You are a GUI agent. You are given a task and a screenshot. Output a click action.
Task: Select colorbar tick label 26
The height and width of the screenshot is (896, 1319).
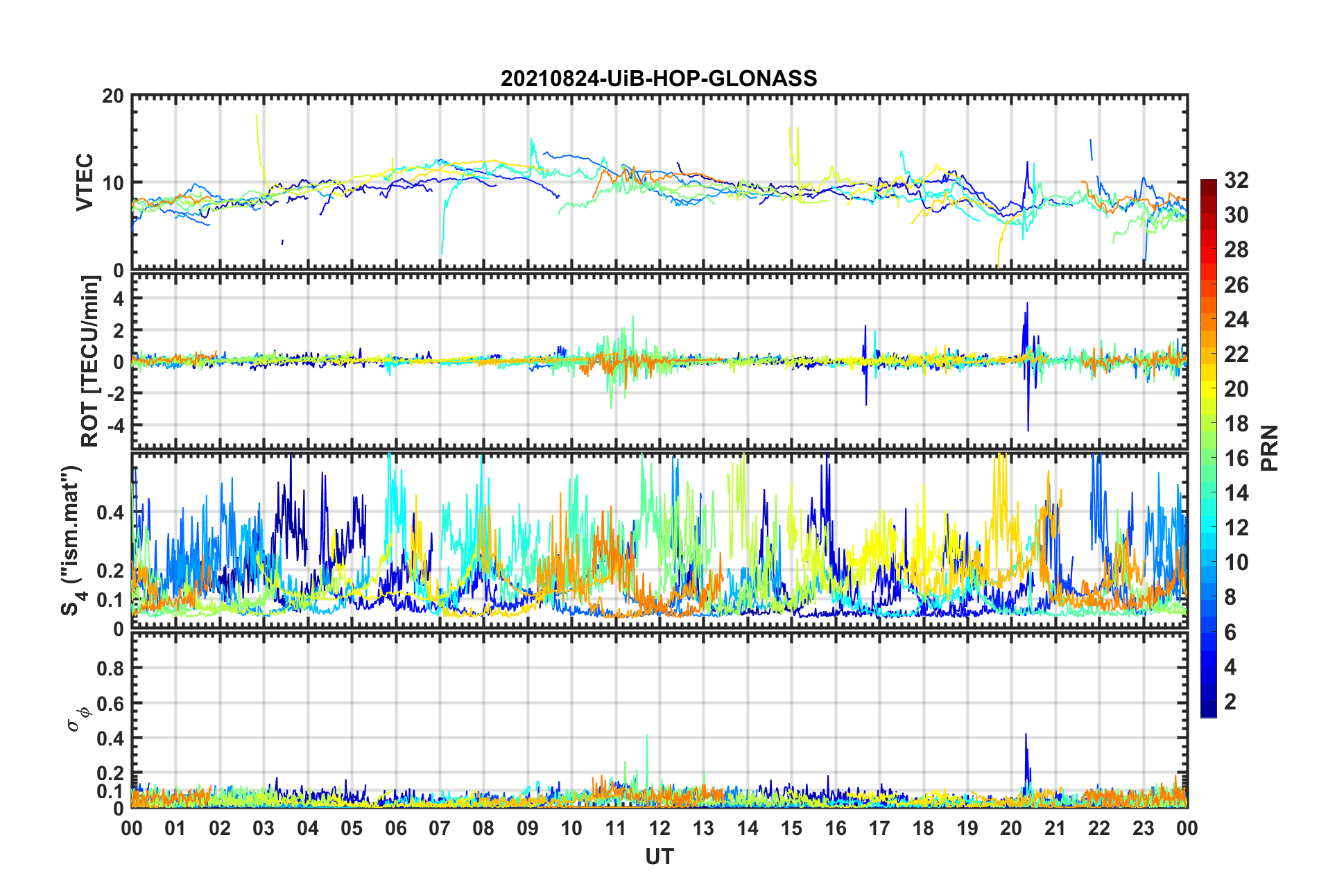pyautogui.click(x=1236, y=284)
